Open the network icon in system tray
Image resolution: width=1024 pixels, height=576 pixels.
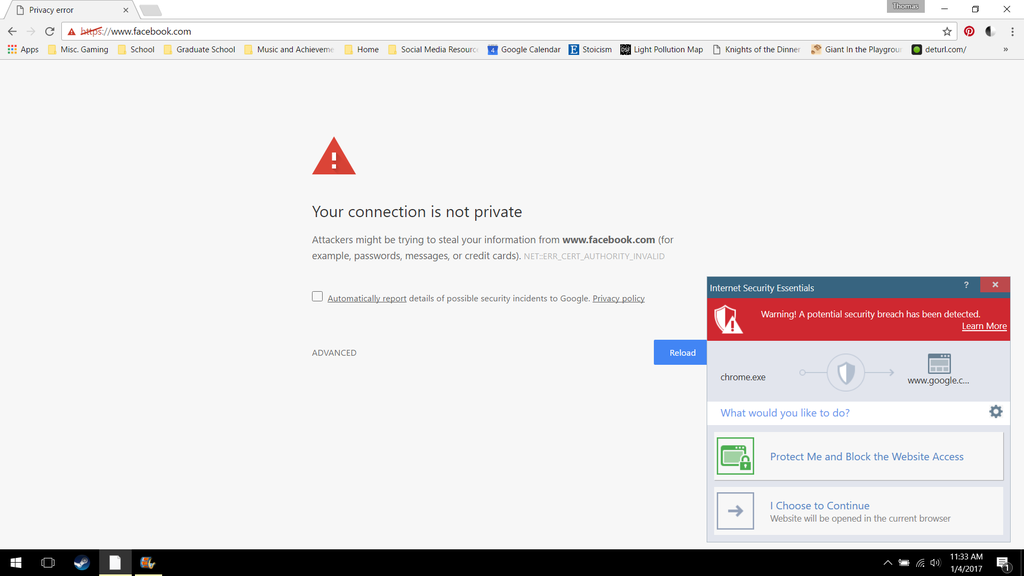[x=920, y=563]
